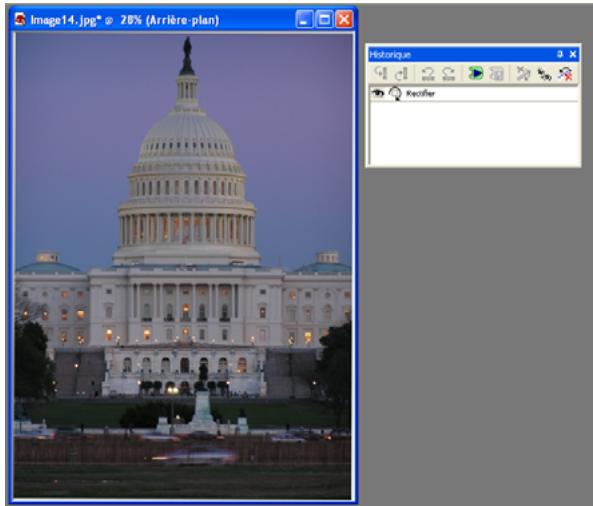
Task: Maximize the Image14.jpg window
Action: [324, 19]
